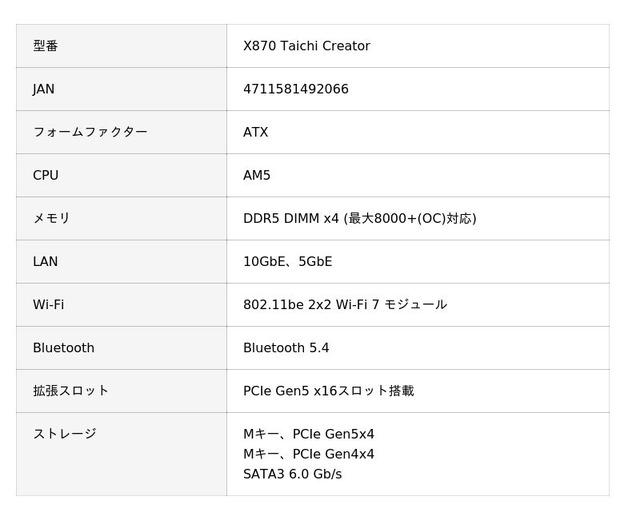Click the ストレージ label cell
Viewport: 640px width, 520px height.
click(x=65, y=433)
